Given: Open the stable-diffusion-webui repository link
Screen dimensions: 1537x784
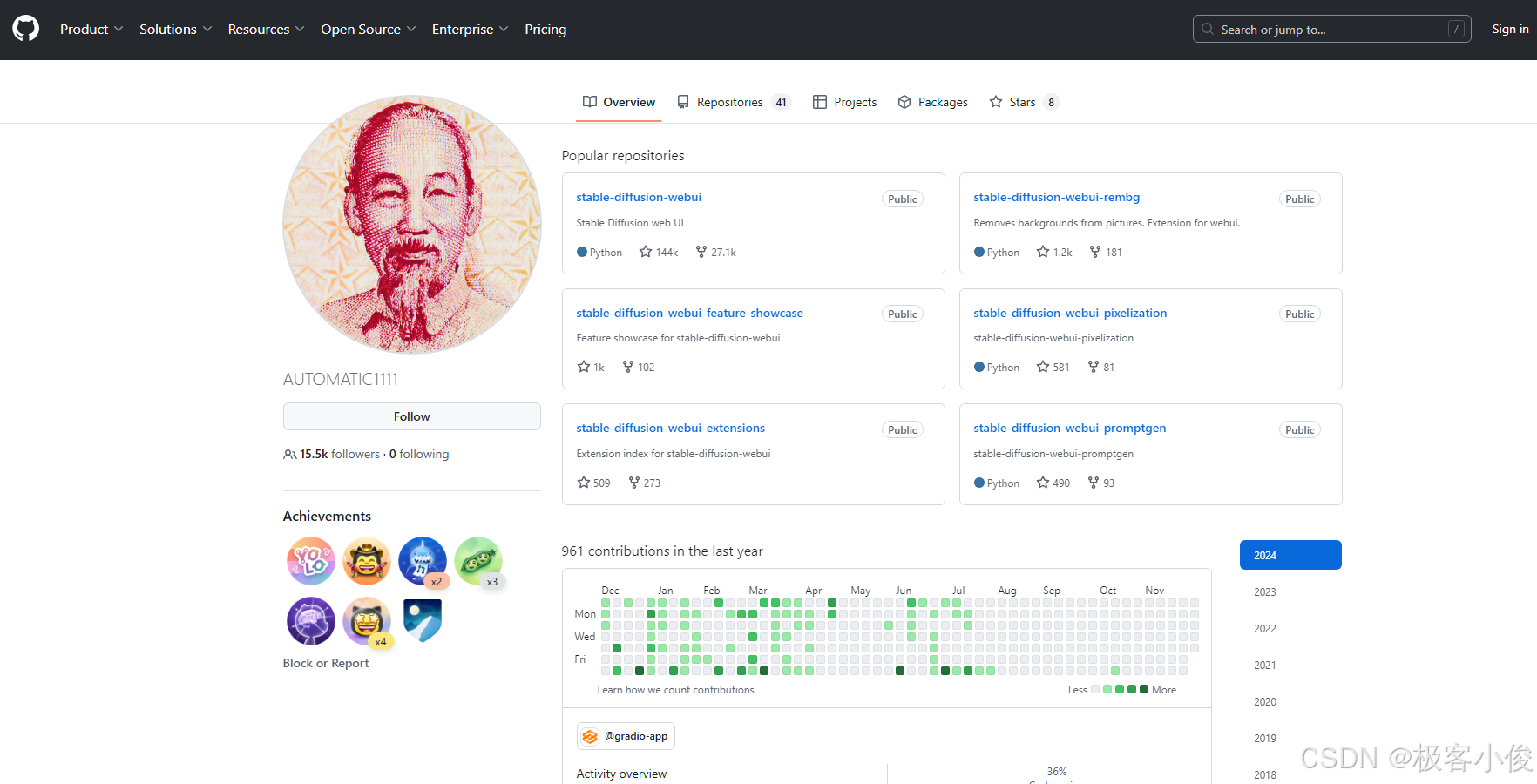Looking at the screenshot, I should [x=639, y=197].
